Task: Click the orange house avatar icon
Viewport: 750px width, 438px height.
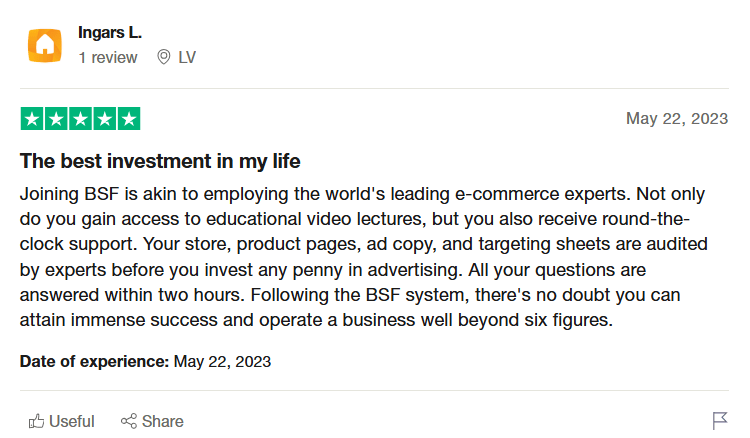Action: 44,45
